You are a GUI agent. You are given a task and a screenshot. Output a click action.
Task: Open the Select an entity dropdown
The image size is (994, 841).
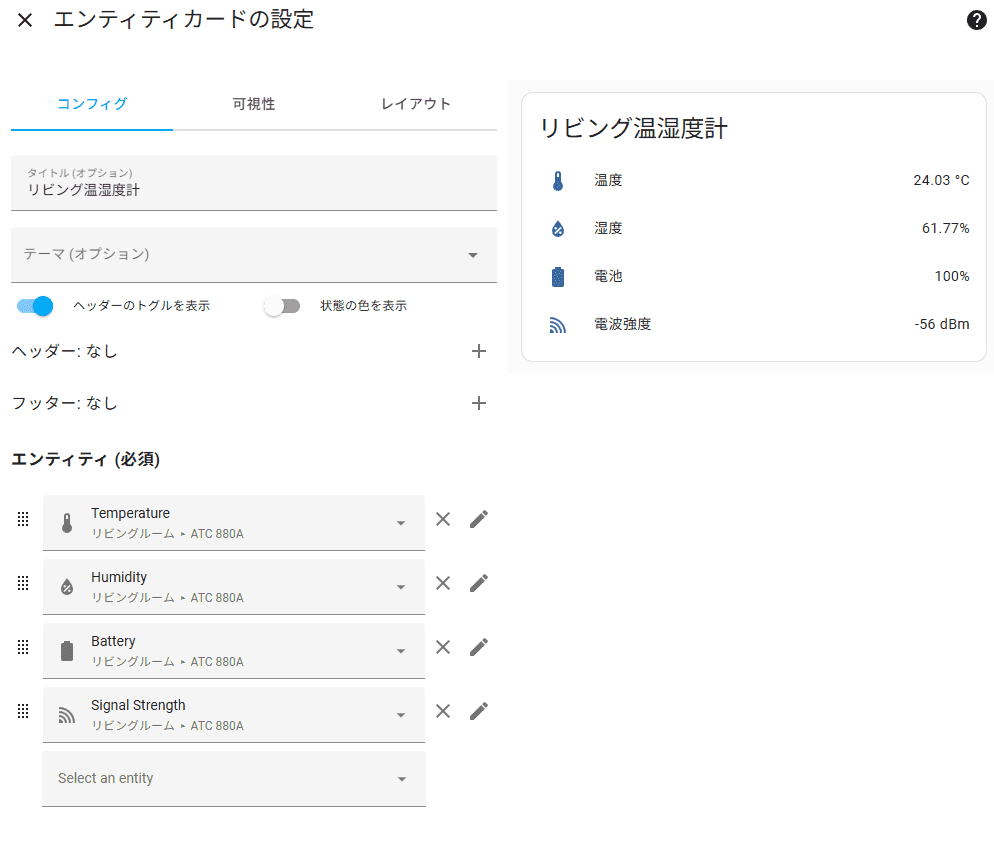(x=234, y=779)
